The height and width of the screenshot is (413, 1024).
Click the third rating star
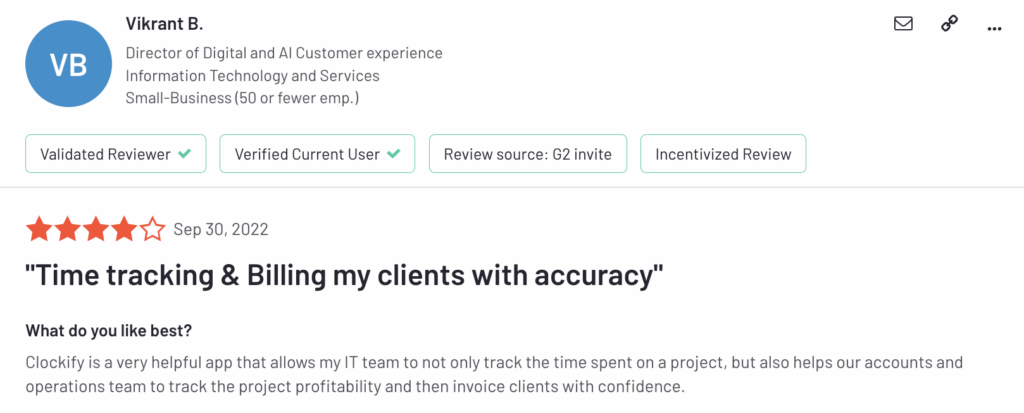(x=96, y=229)
